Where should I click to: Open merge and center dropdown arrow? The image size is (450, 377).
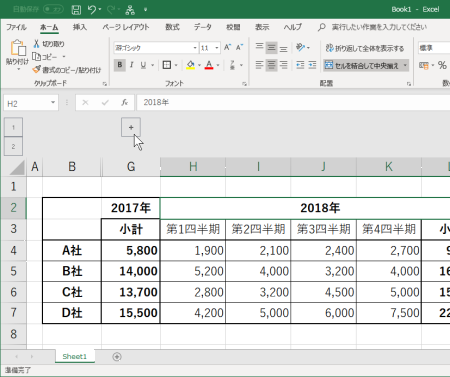coord(405,65)
